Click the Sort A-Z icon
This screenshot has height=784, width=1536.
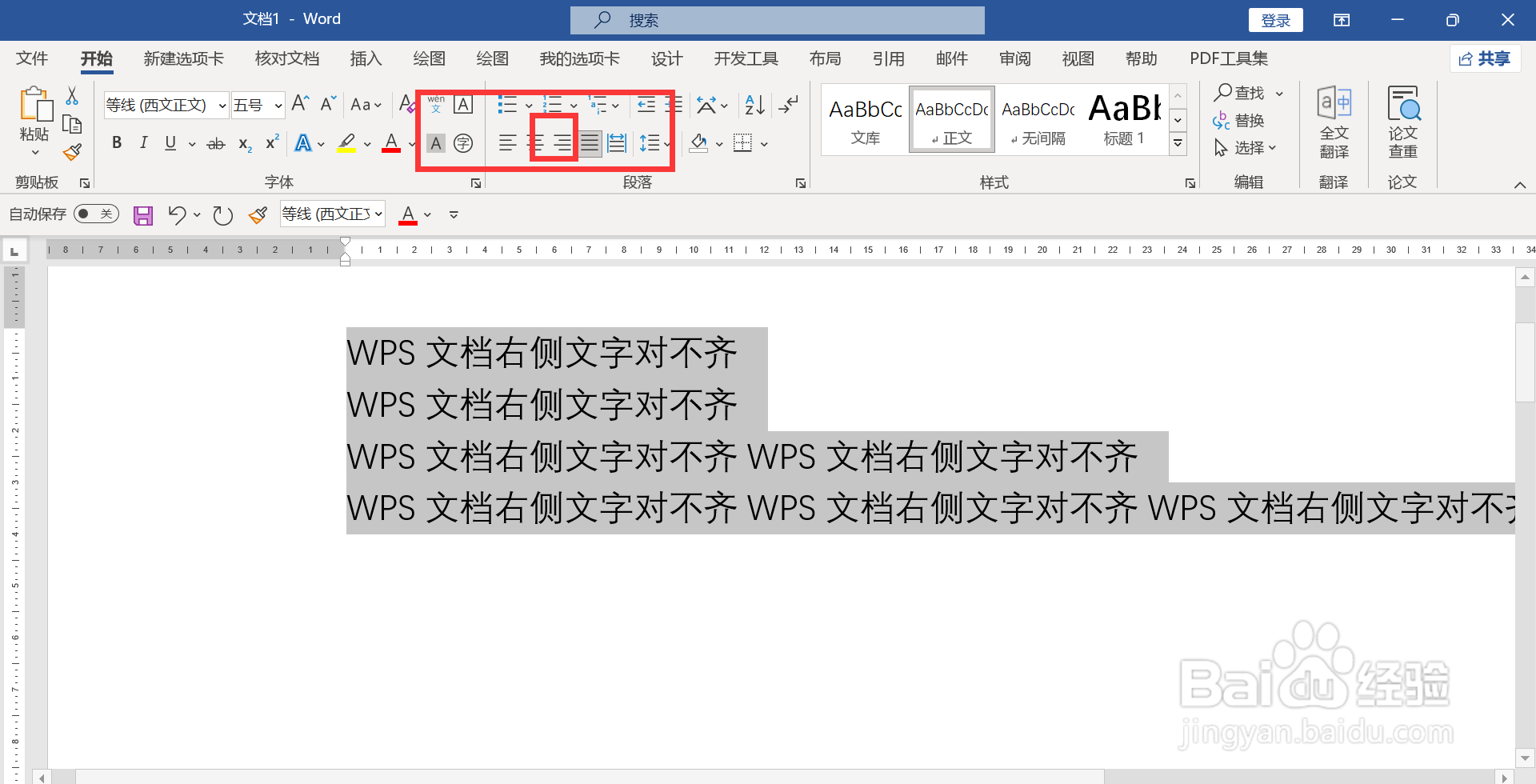[754, 105]
